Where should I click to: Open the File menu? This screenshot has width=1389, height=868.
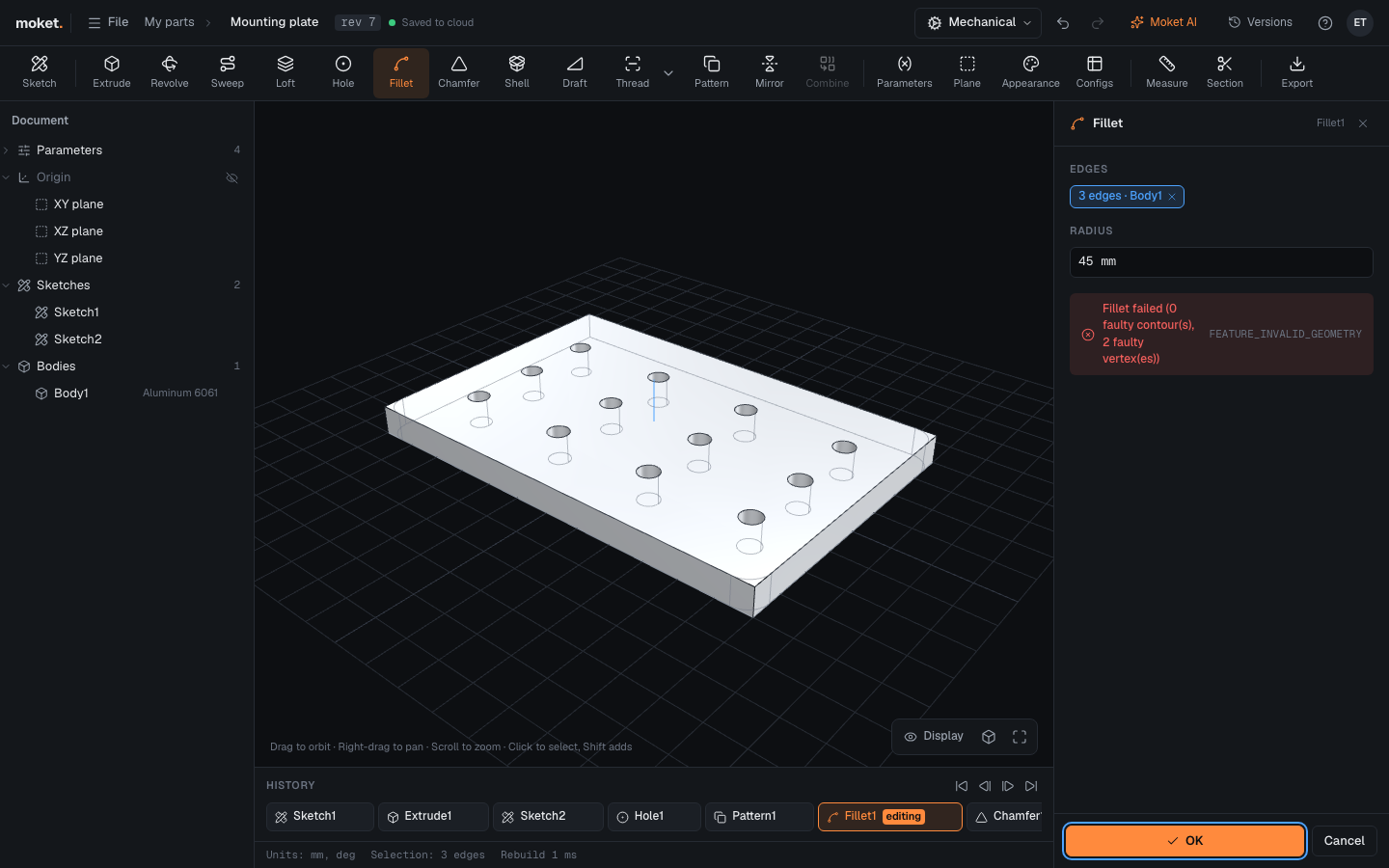click(x=108, y=22)
